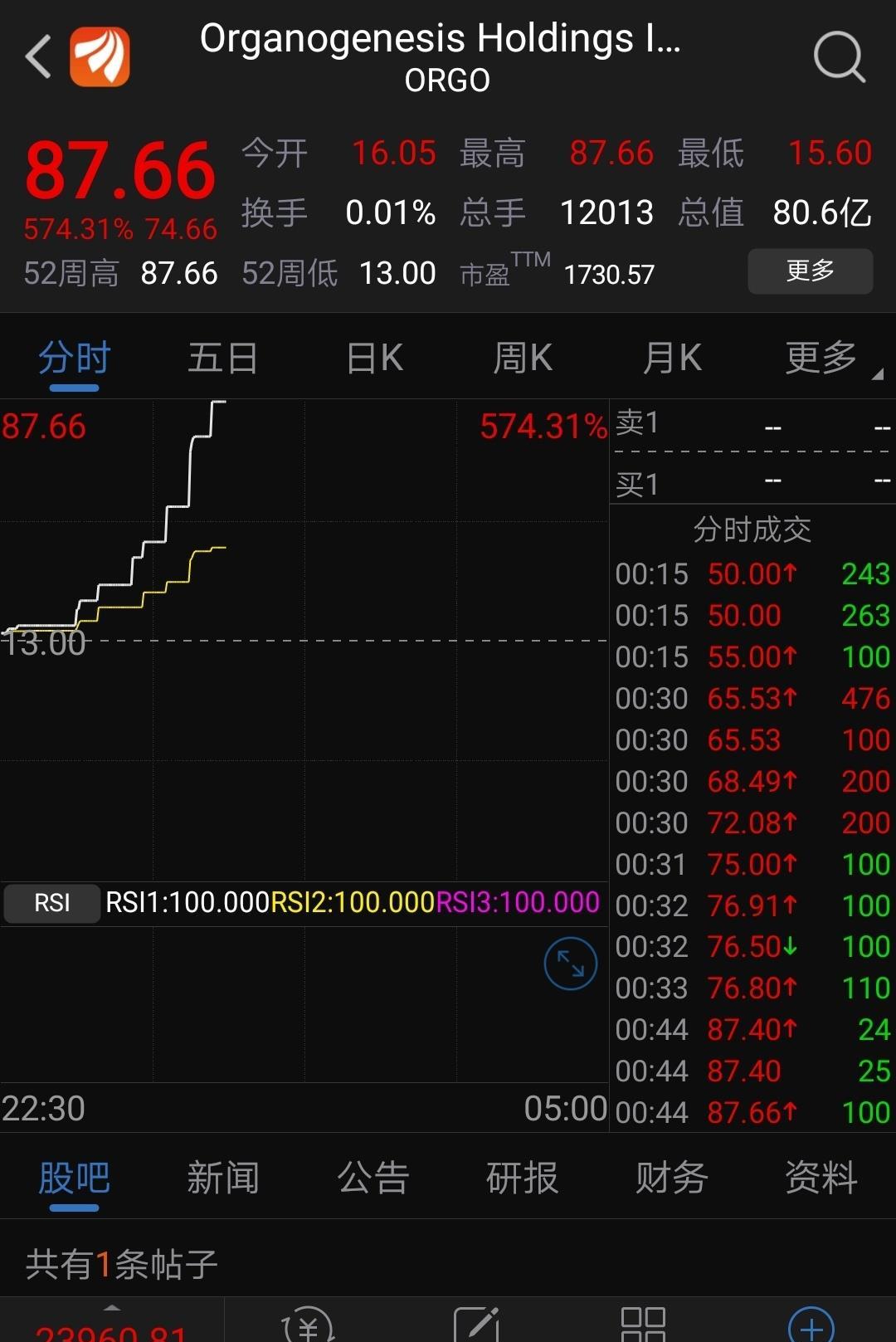
Task: Select trade at 00:15 priced 55.00
Action: click(752, 657)
